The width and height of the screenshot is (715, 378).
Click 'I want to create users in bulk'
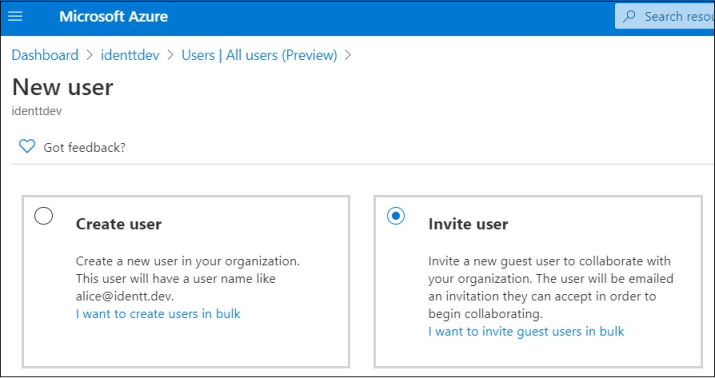point(158,314)
